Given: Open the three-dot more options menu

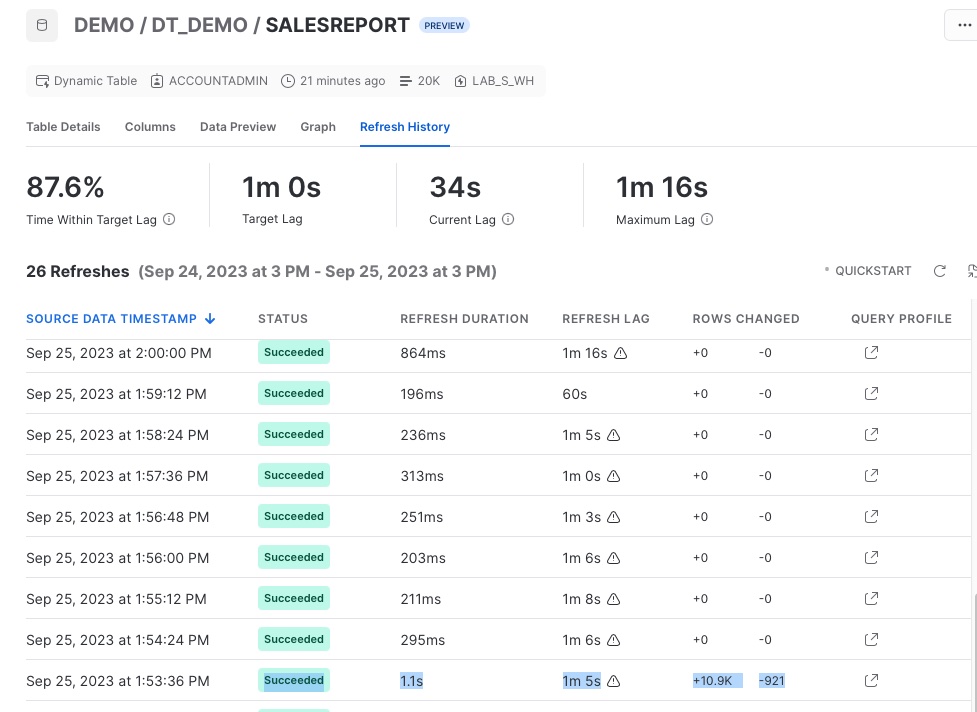Looking at the screenshot, I should pos(963,25).
